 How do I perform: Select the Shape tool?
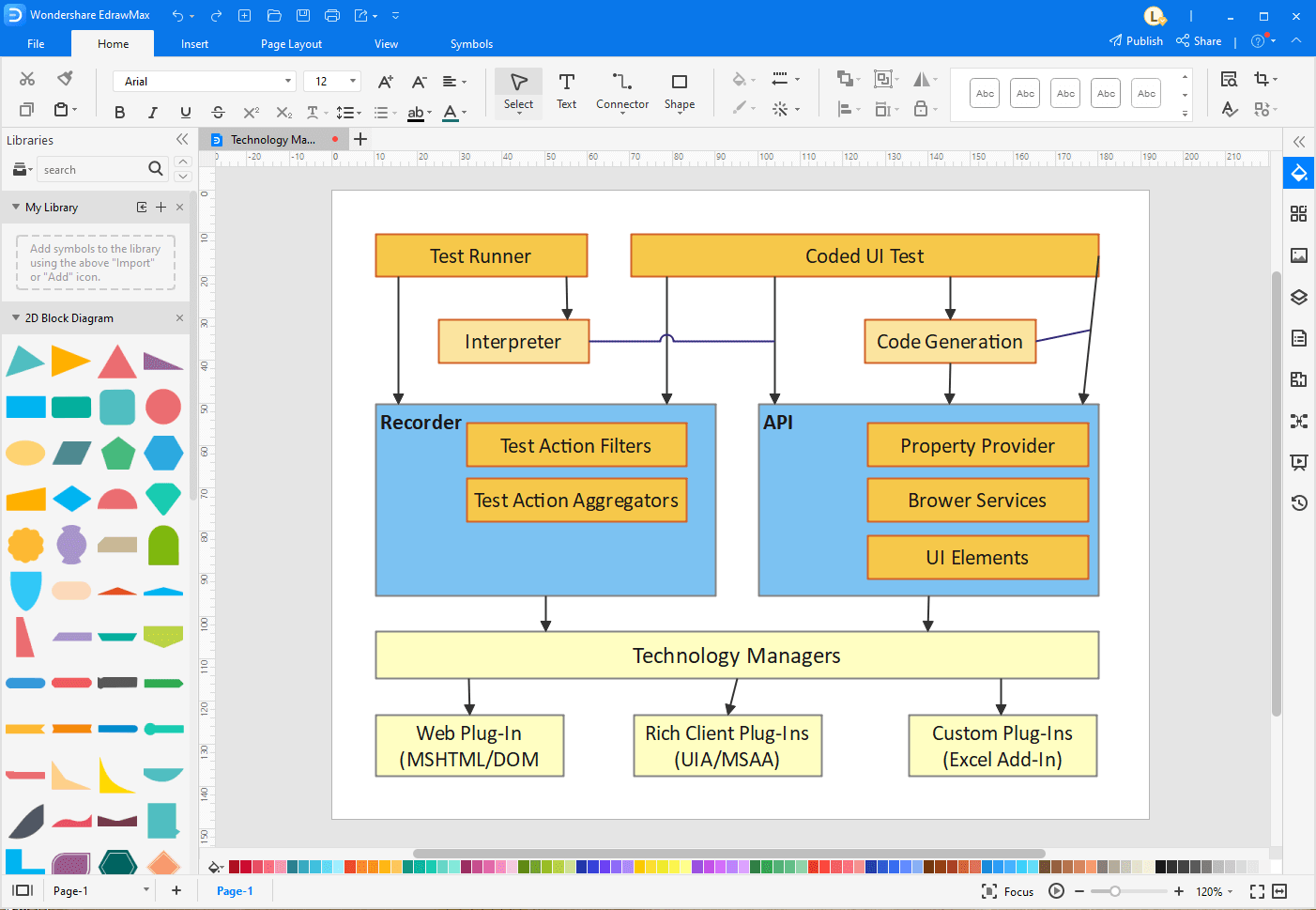(x=679, y=91)
